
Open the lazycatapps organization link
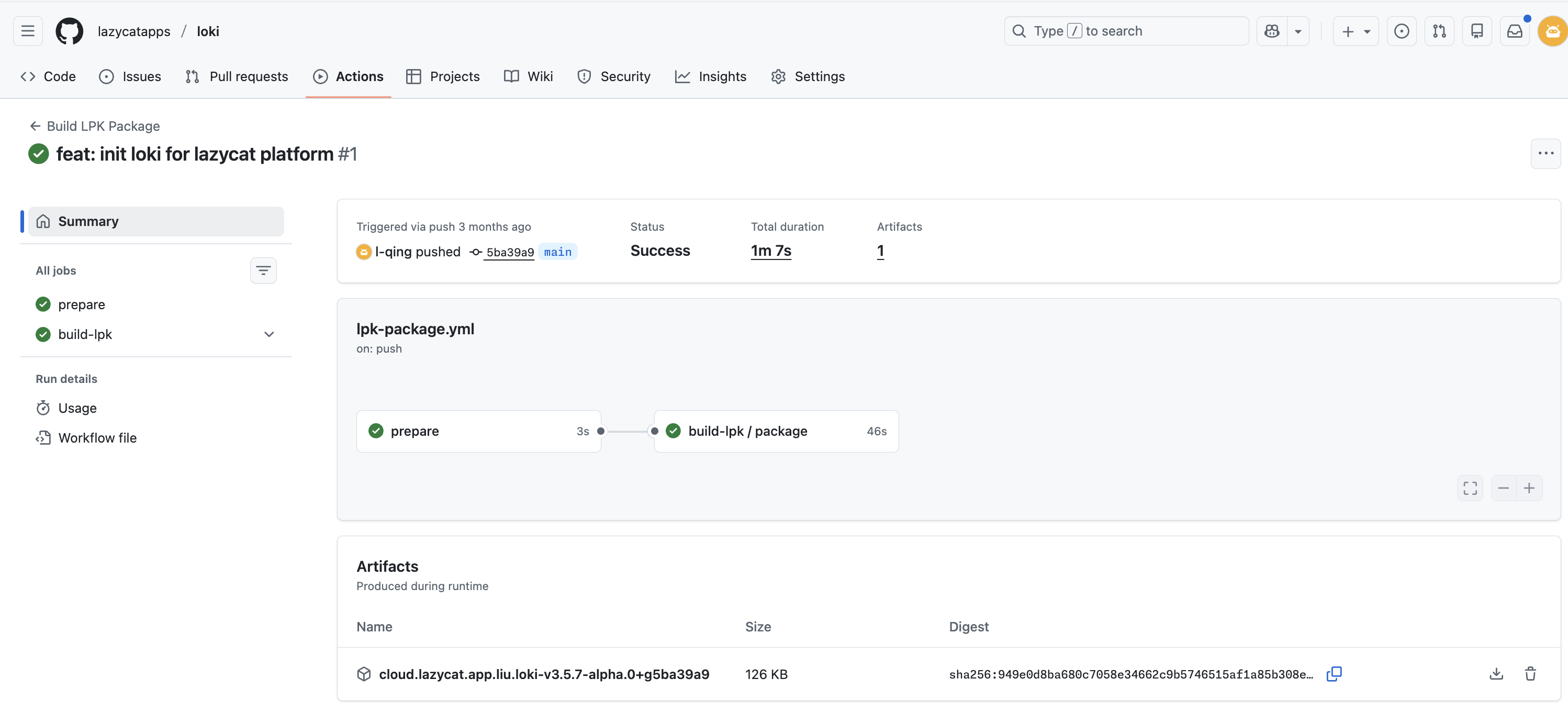click(x=134, y=31)
